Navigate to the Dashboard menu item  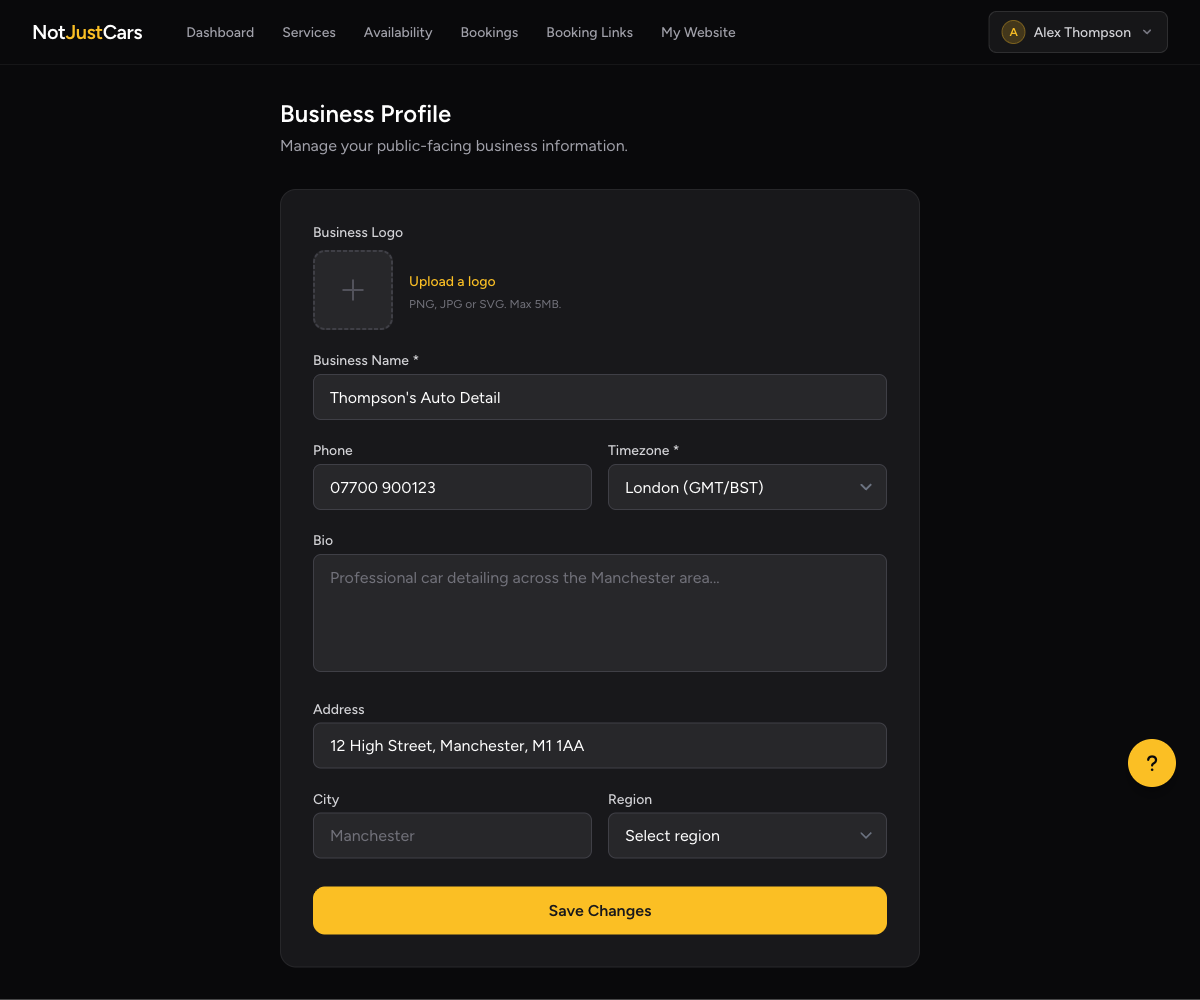[x=220, y=32]
